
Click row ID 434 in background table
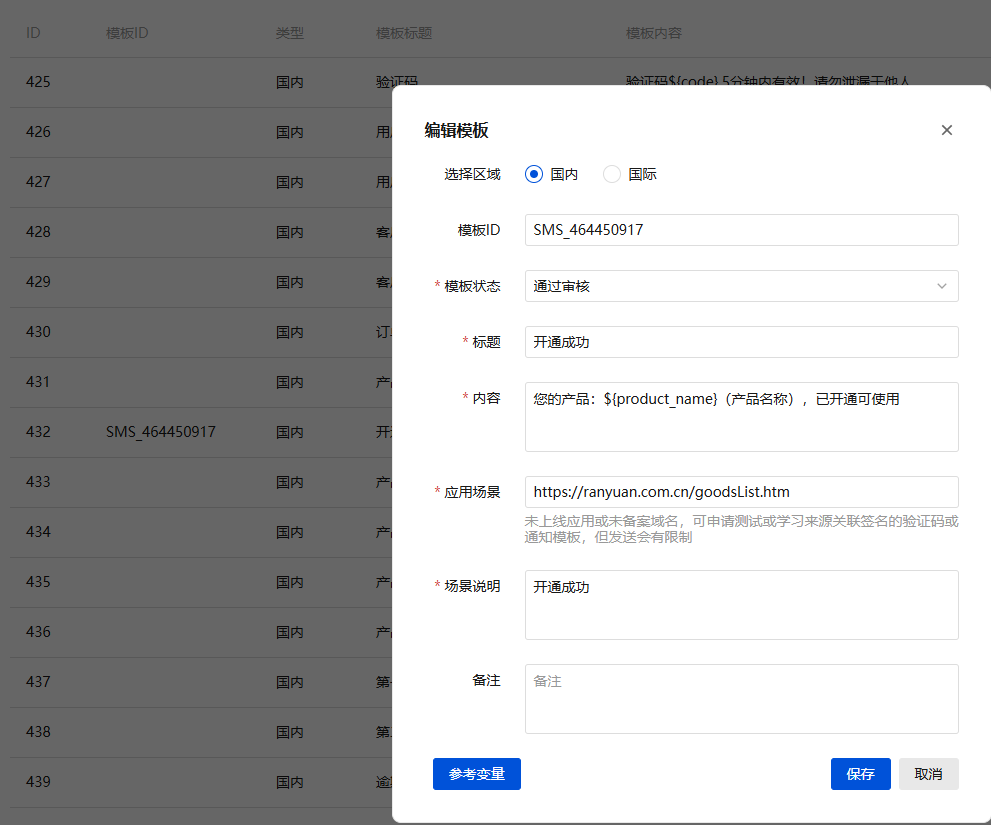click(x=38, y=532)
